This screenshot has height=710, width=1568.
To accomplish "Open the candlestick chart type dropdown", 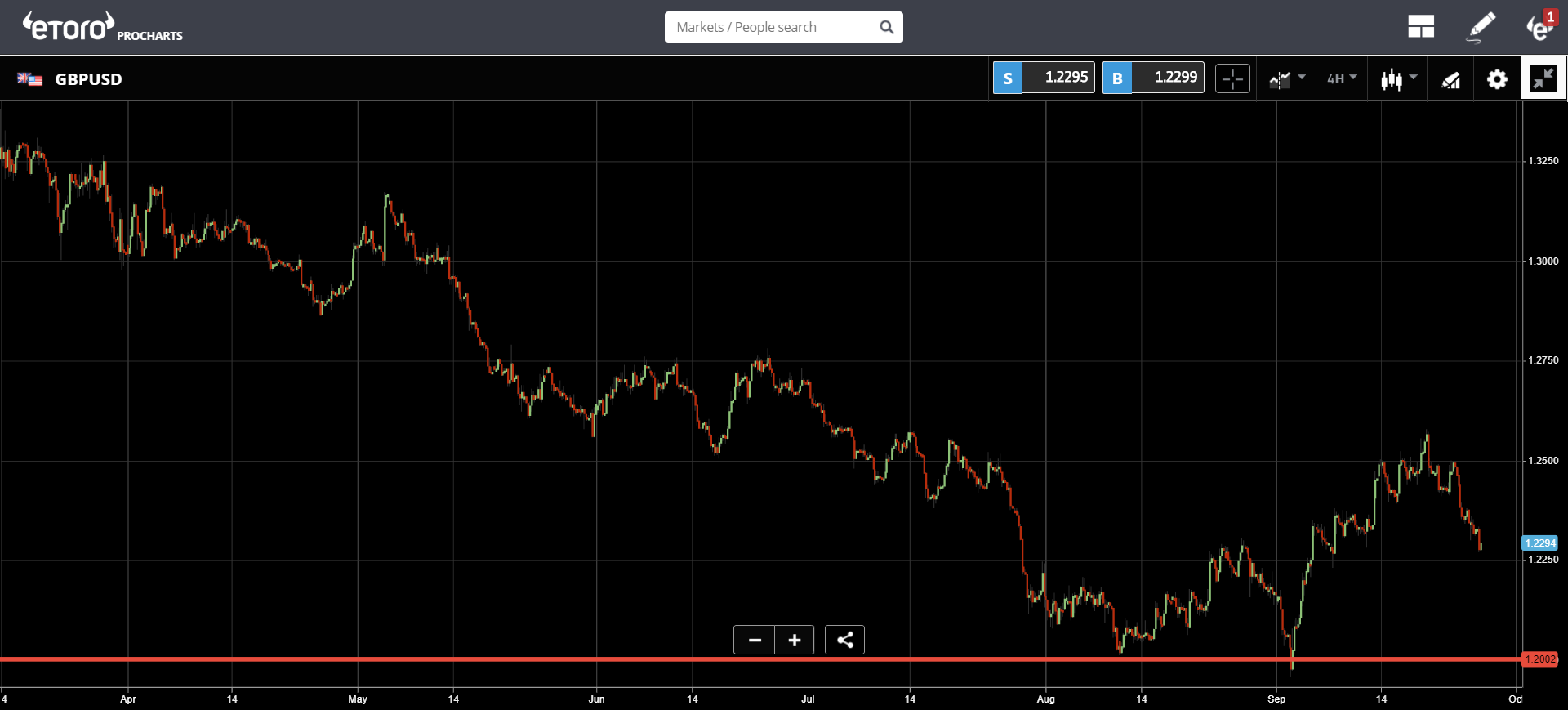I will pyautogui.click(x=1397, y=79).
